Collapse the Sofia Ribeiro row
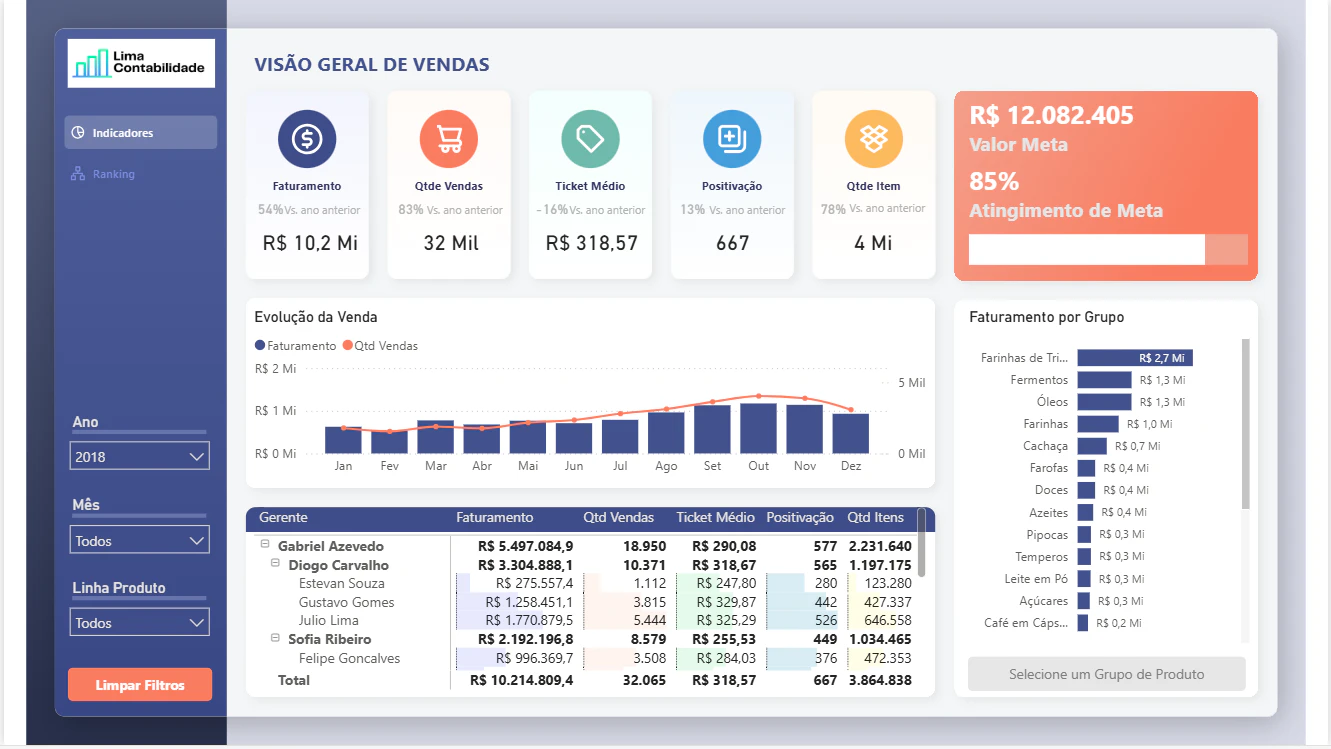This screenshot has height=749, width=1331. [x=275, y=638]
